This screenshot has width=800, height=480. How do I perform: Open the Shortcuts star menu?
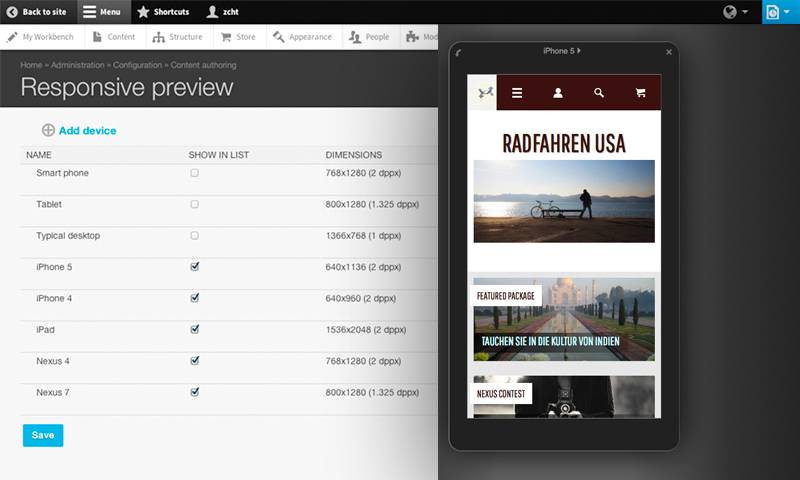point(164,12)
